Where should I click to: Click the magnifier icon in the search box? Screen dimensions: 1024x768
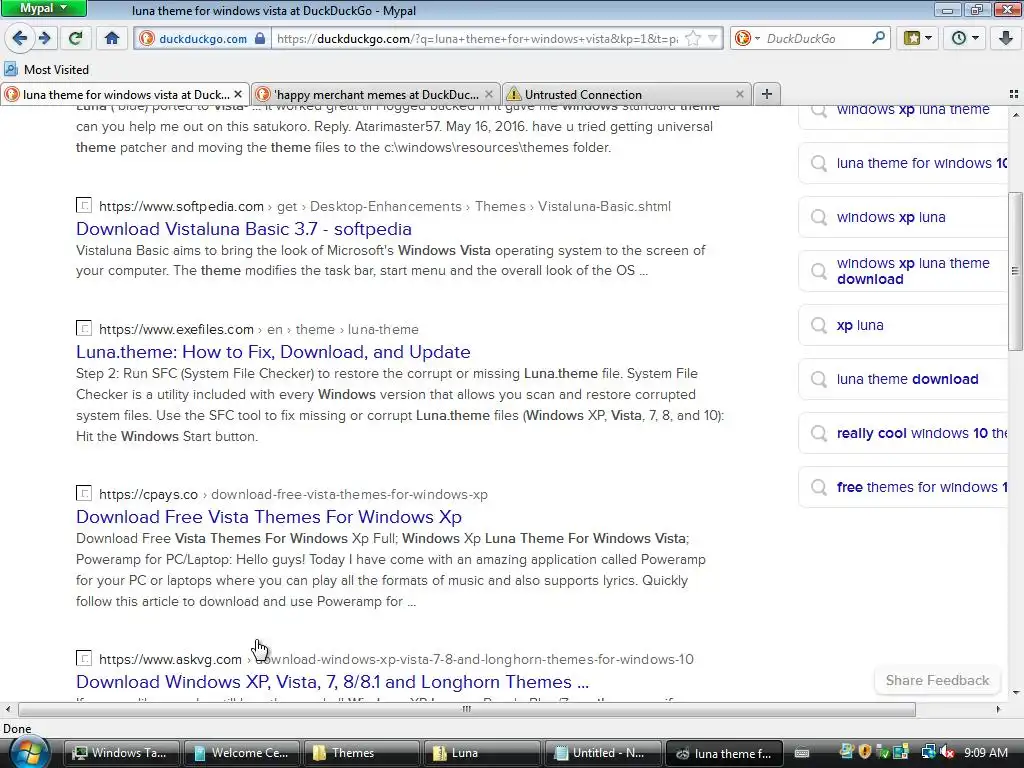(878, 38)
